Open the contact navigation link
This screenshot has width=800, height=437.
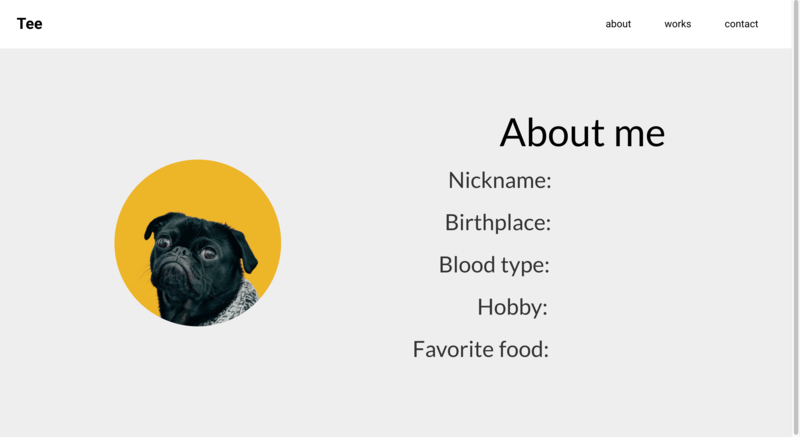[x=741, y=24]
